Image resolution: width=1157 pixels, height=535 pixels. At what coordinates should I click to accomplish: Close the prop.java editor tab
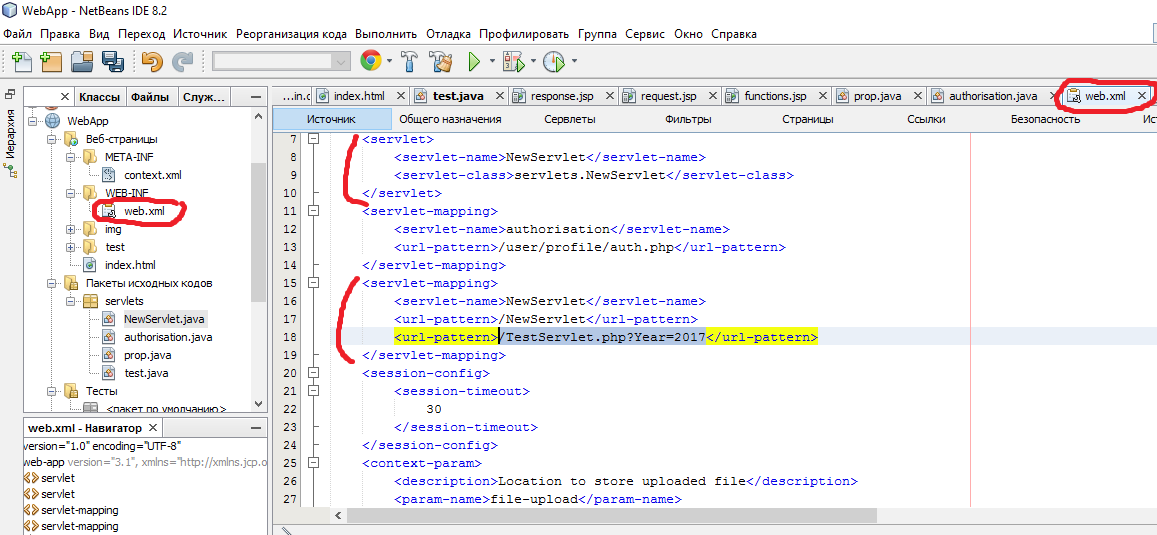(917, 96)
